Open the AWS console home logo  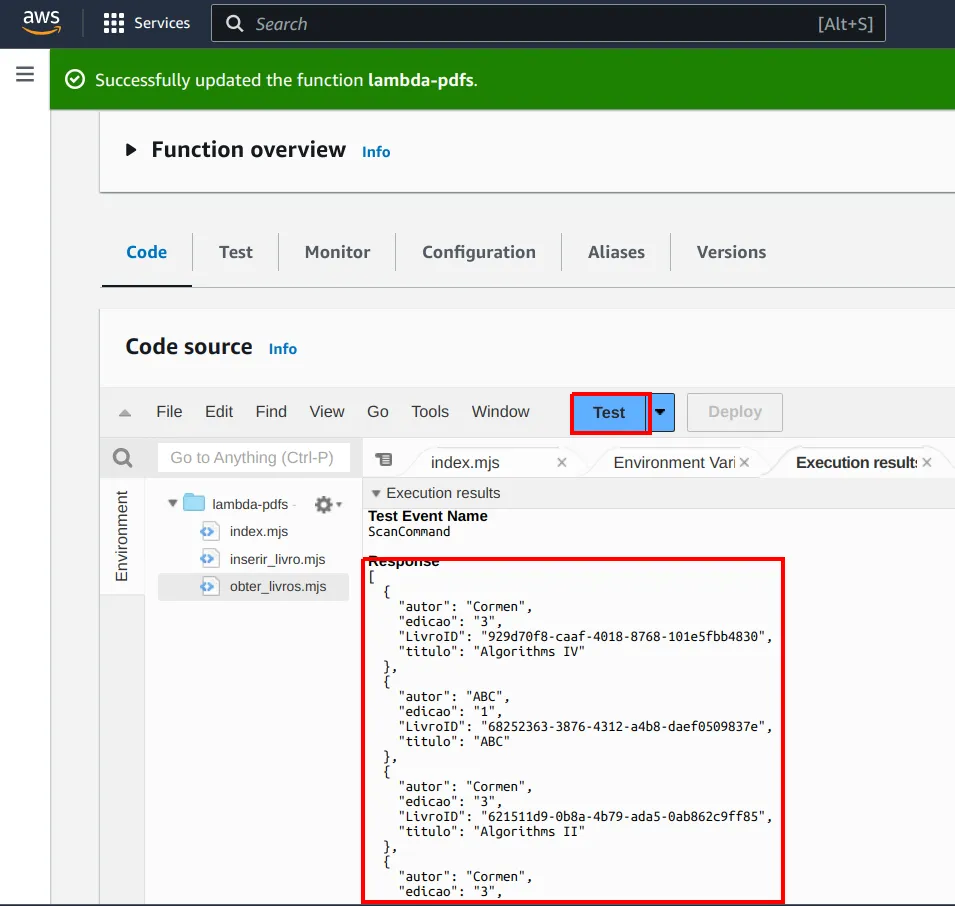click(41, 23)
